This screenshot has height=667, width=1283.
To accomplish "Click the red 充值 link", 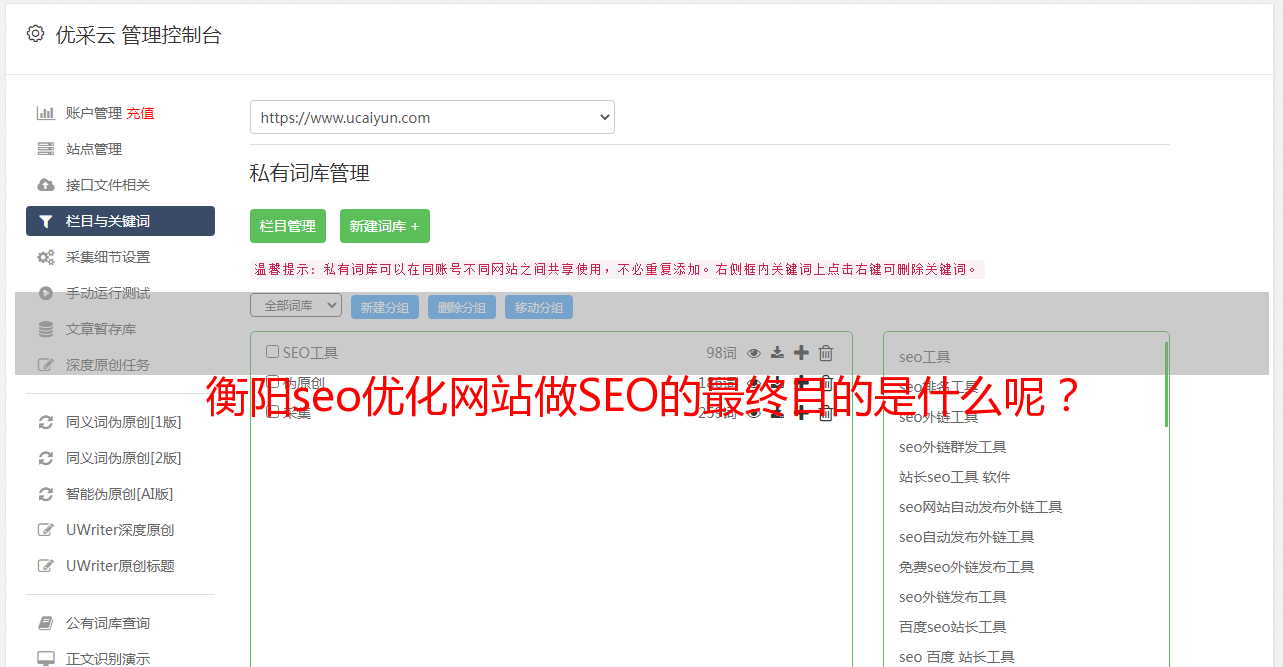I will (x=140, y=113).
